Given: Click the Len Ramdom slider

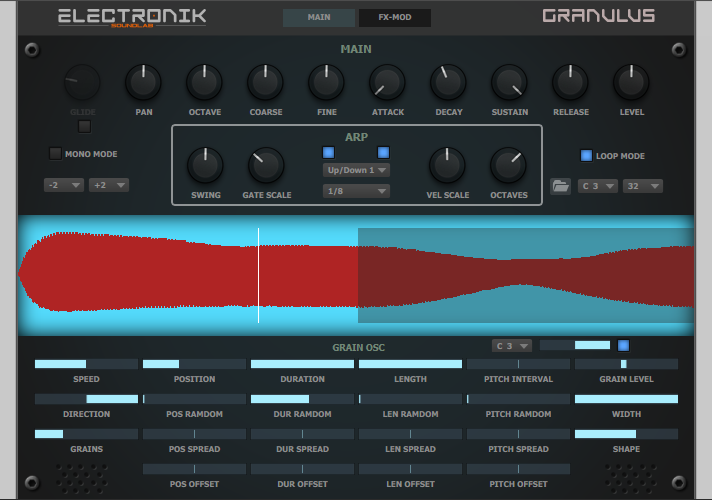Looking at the screenshot, I should (410, 399).
